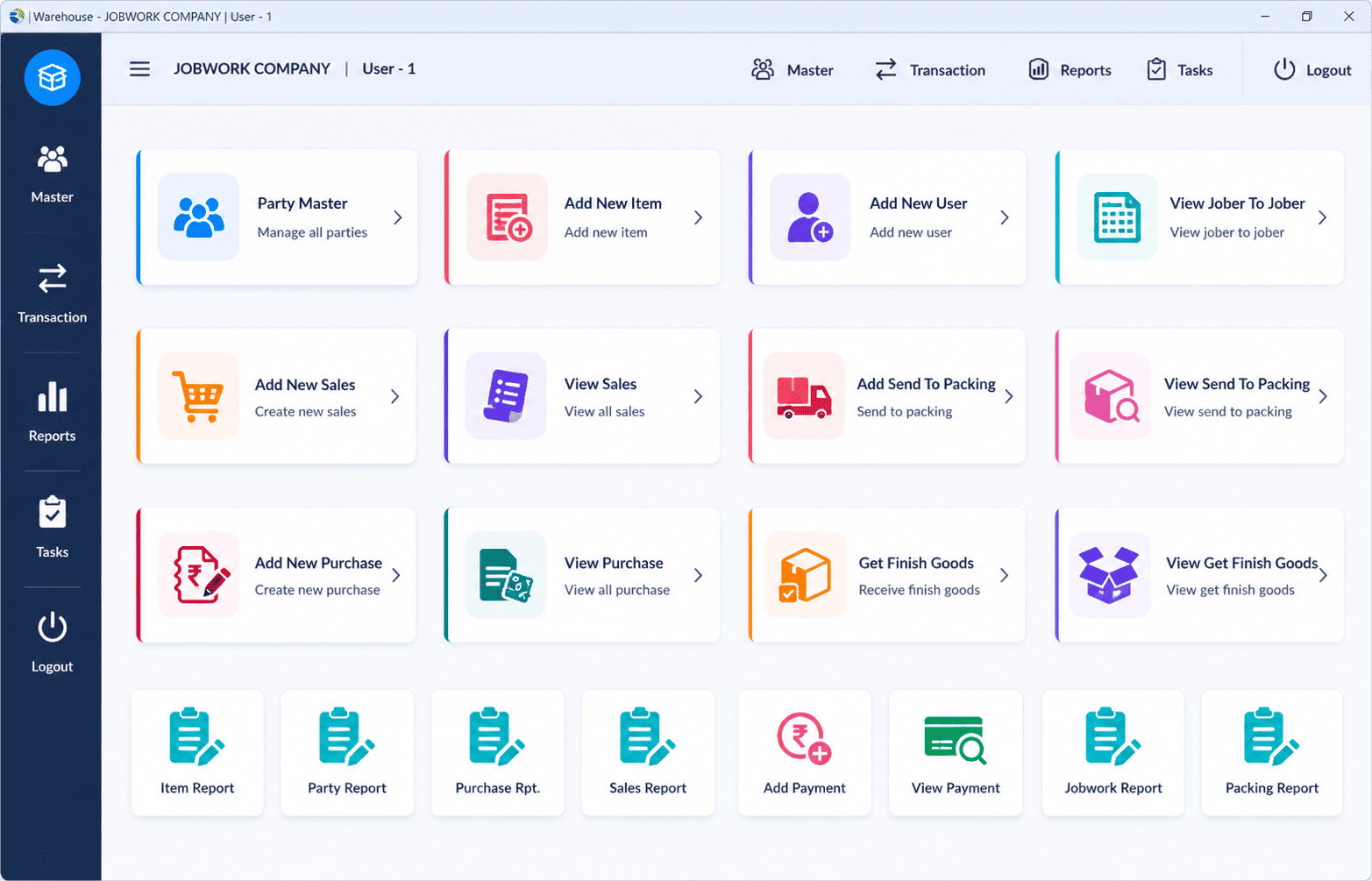Click the blue warehouse box logo

pos(53,77)
